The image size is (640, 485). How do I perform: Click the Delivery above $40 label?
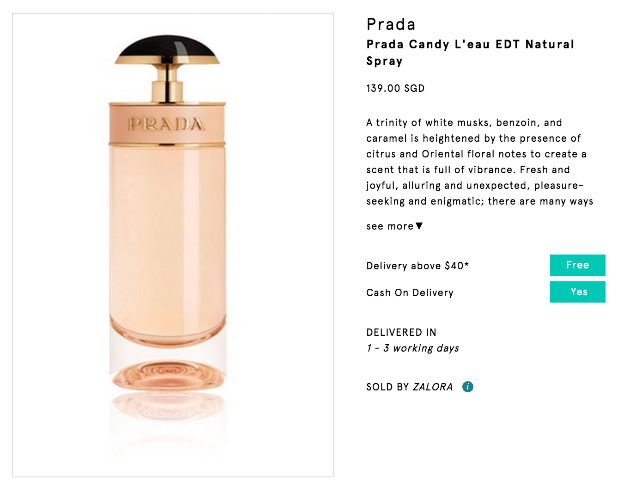coord(418,266)
